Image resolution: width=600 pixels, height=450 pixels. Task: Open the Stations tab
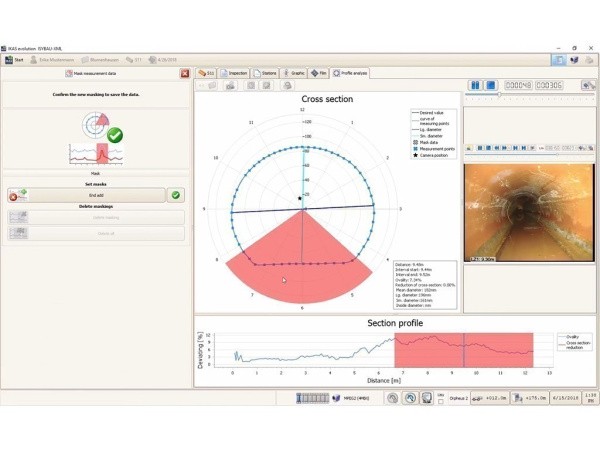coord(266,73)
